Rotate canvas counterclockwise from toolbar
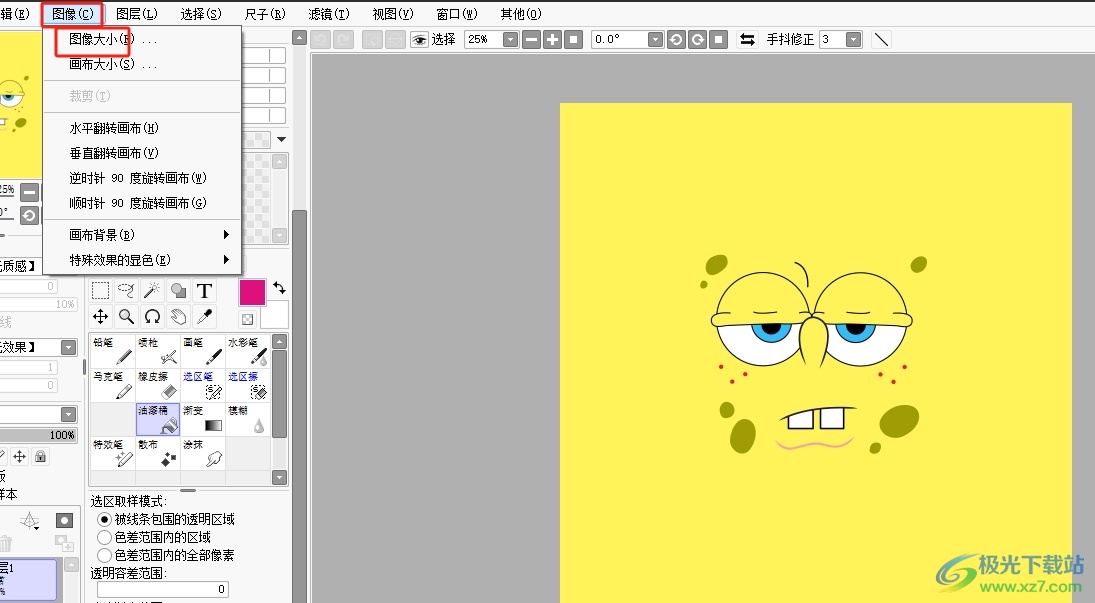 point(675,40)
